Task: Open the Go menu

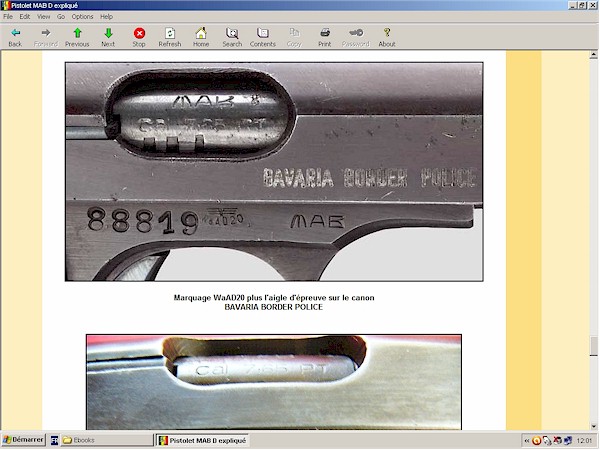Action: 61,16
